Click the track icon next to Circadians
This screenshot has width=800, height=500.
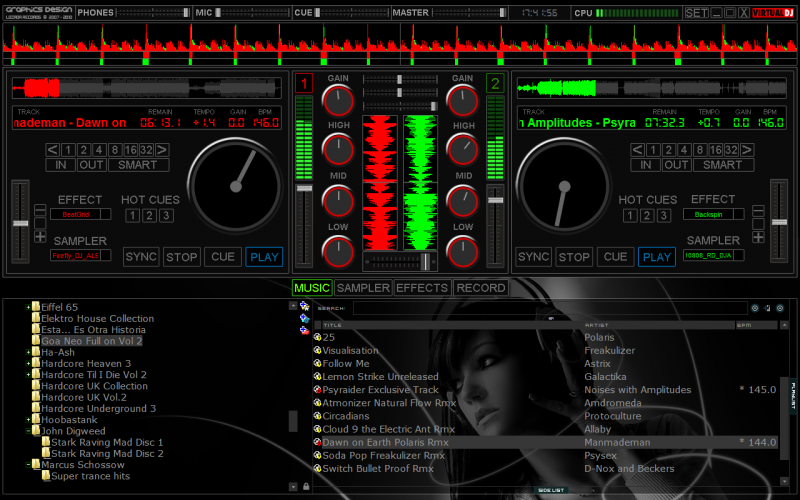pos(317,416)
